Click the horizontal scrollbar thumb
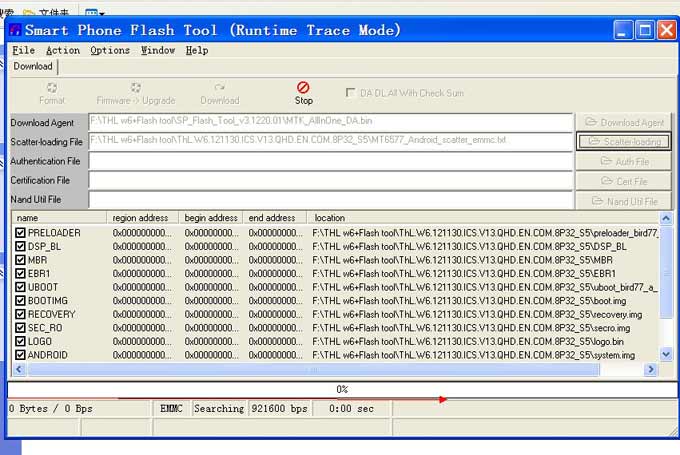 click(x=313, y=370)
